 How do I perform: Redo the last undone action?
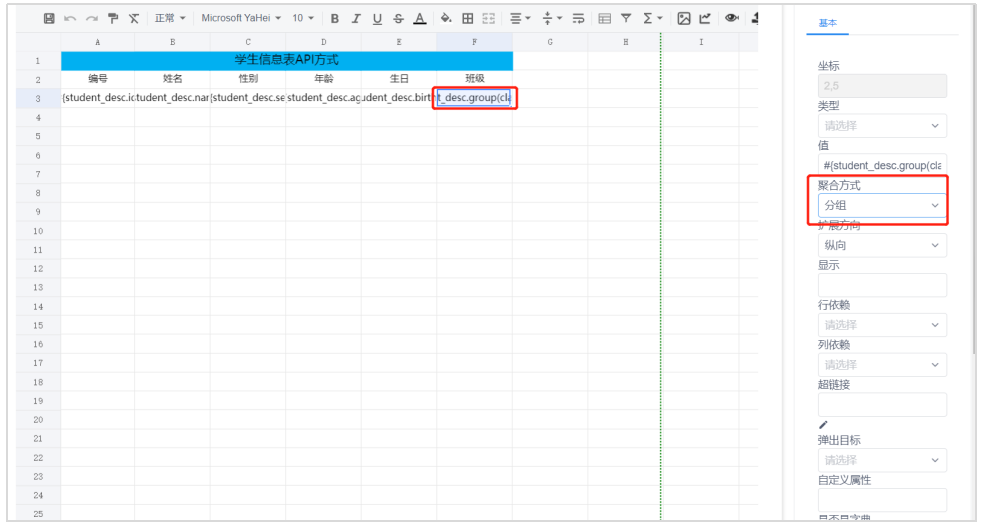coord(92,18)
